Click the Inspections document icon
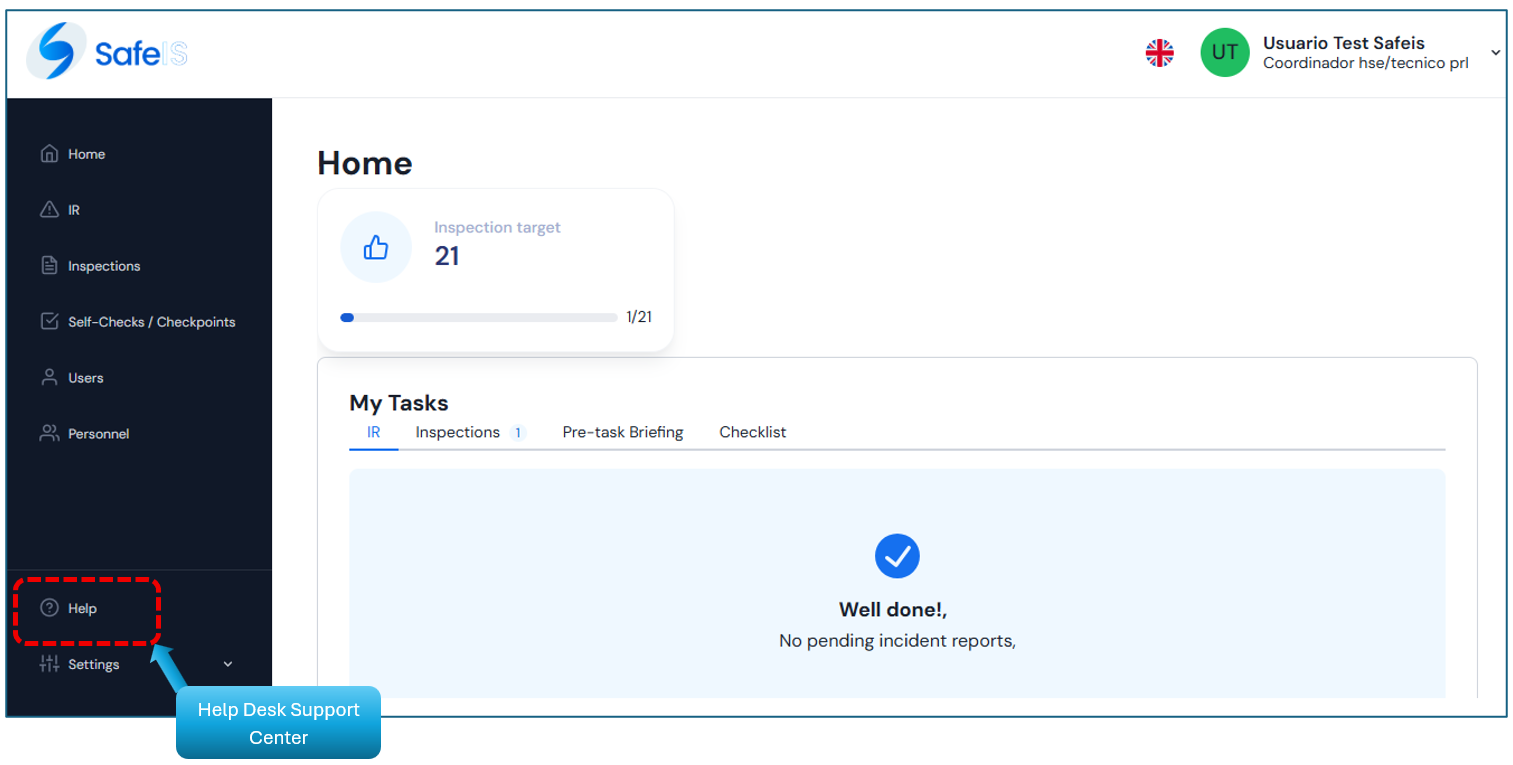 49,266
